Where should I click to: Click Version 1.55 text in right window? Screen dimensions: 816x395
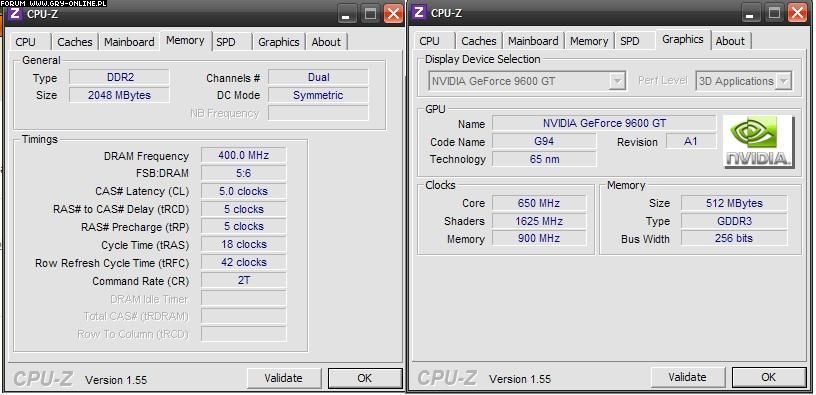pyautogui.click(x=520, y=379)
